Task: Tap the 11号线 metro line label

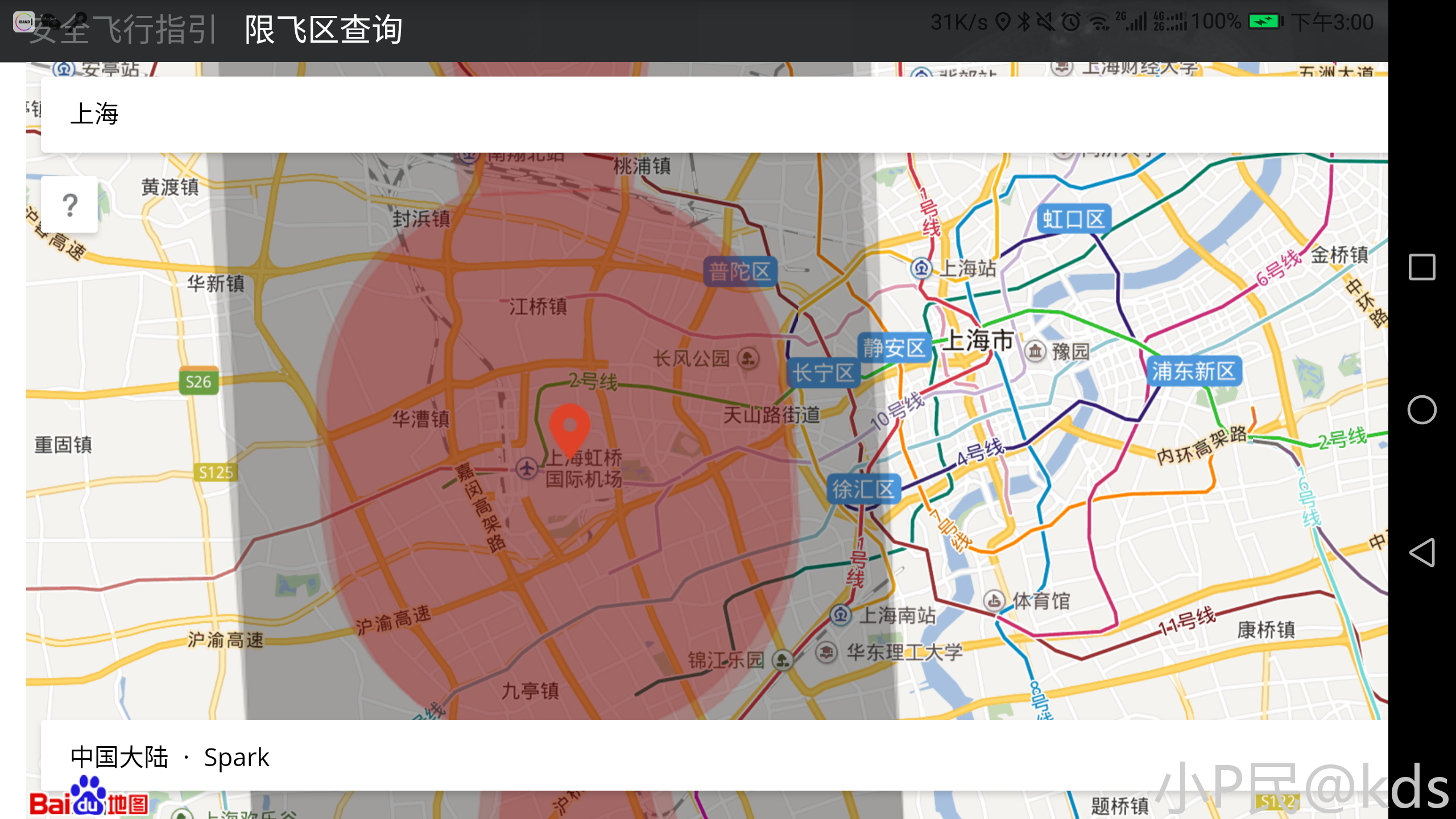Action: tap(1187, 621)
